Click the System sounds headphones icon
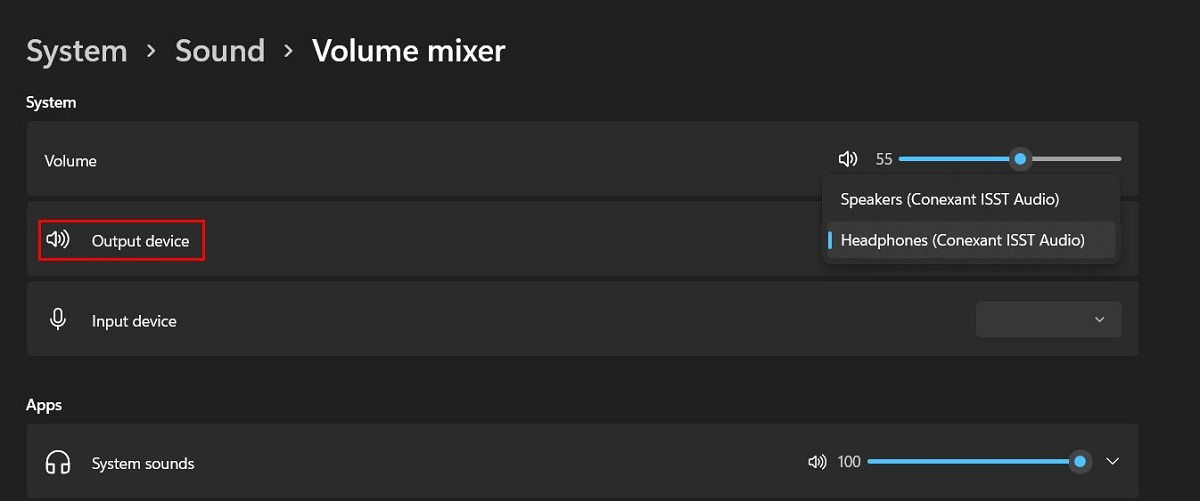This screenshot has width=1200, height=501. click(x=58, y=463)
